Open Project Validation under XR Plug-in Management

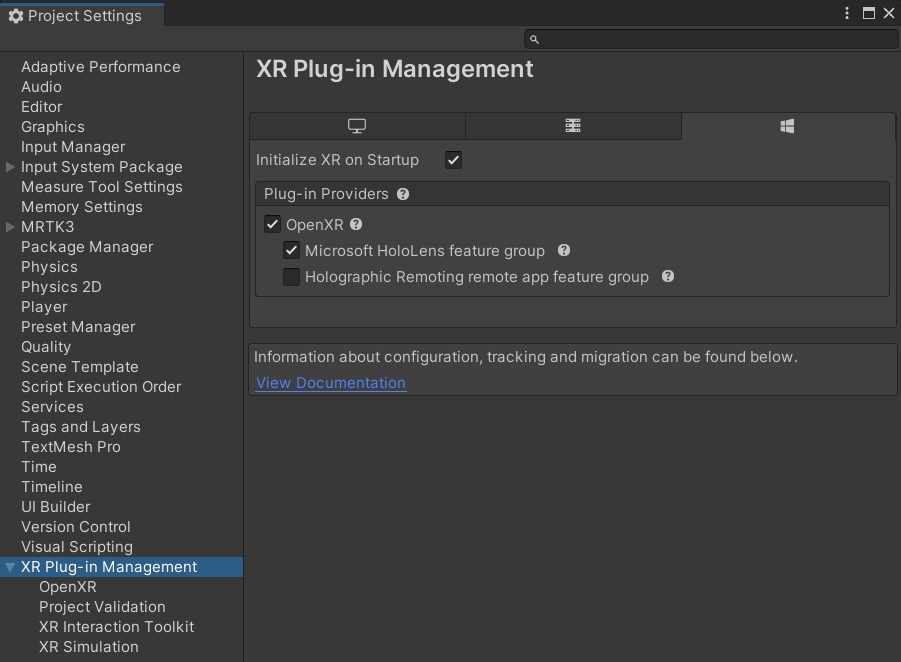[x=102, y=607]
